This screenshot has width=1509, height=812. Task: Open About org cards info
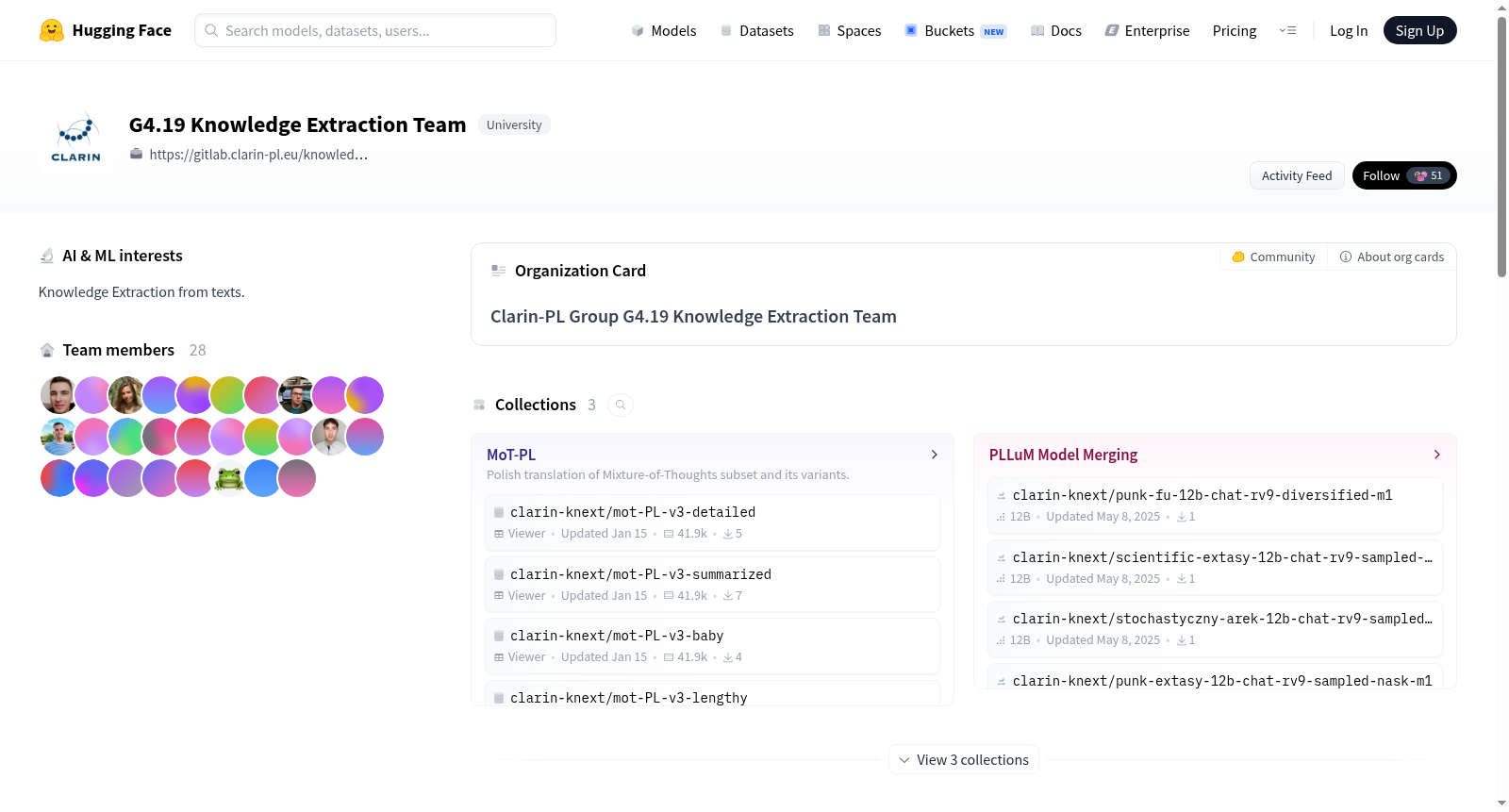tap(1392, 257)
